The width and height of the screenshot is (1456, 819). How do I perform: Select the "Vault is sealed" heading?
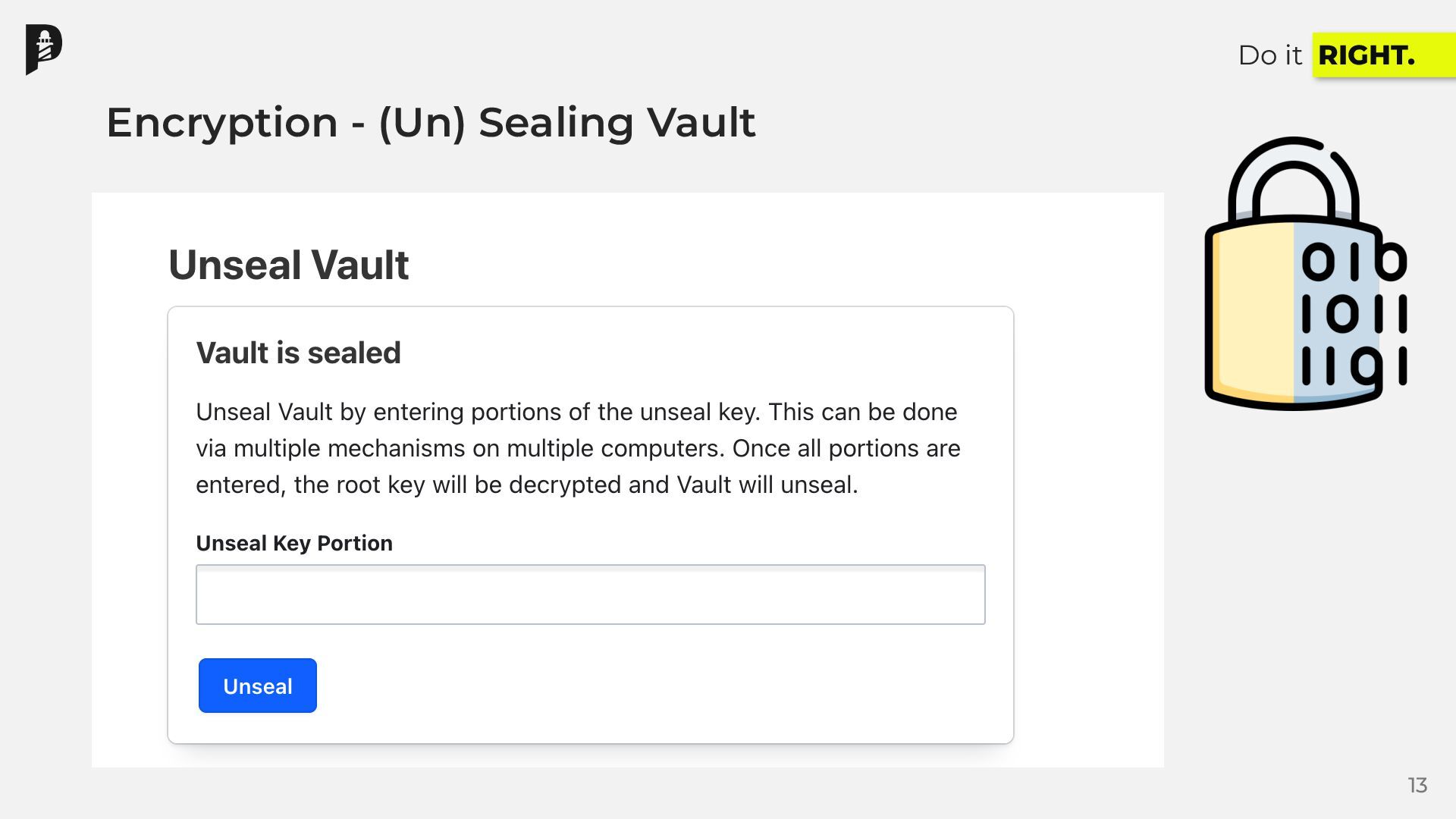pos(298,353)
